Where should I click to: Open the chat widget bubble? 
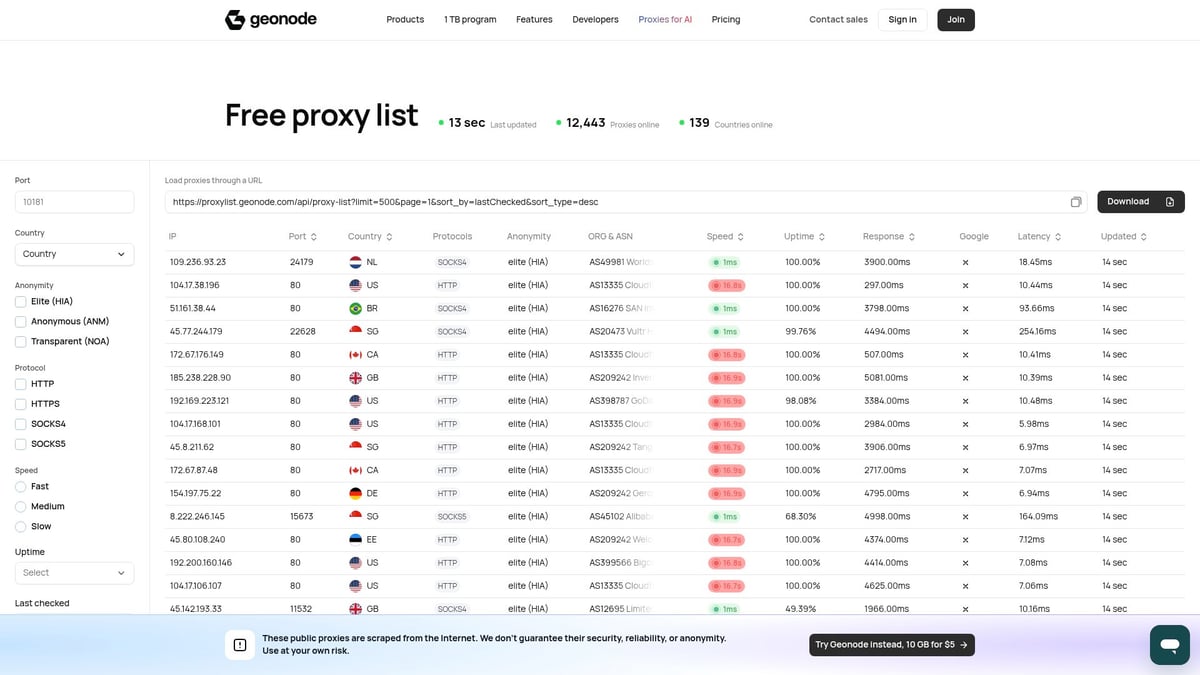tap(1169, 644)
